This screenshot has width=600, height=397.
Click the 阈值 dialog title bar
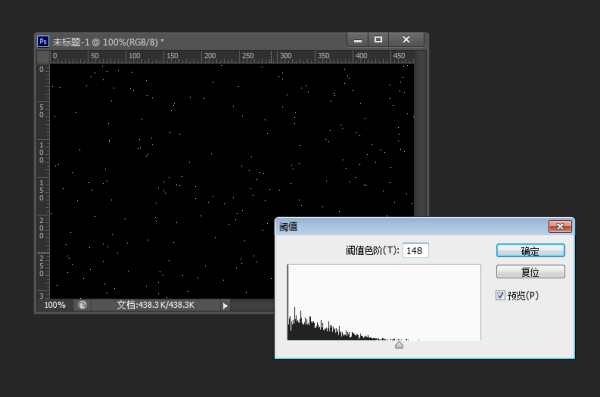pyautogui.click(x=412, y=227)
